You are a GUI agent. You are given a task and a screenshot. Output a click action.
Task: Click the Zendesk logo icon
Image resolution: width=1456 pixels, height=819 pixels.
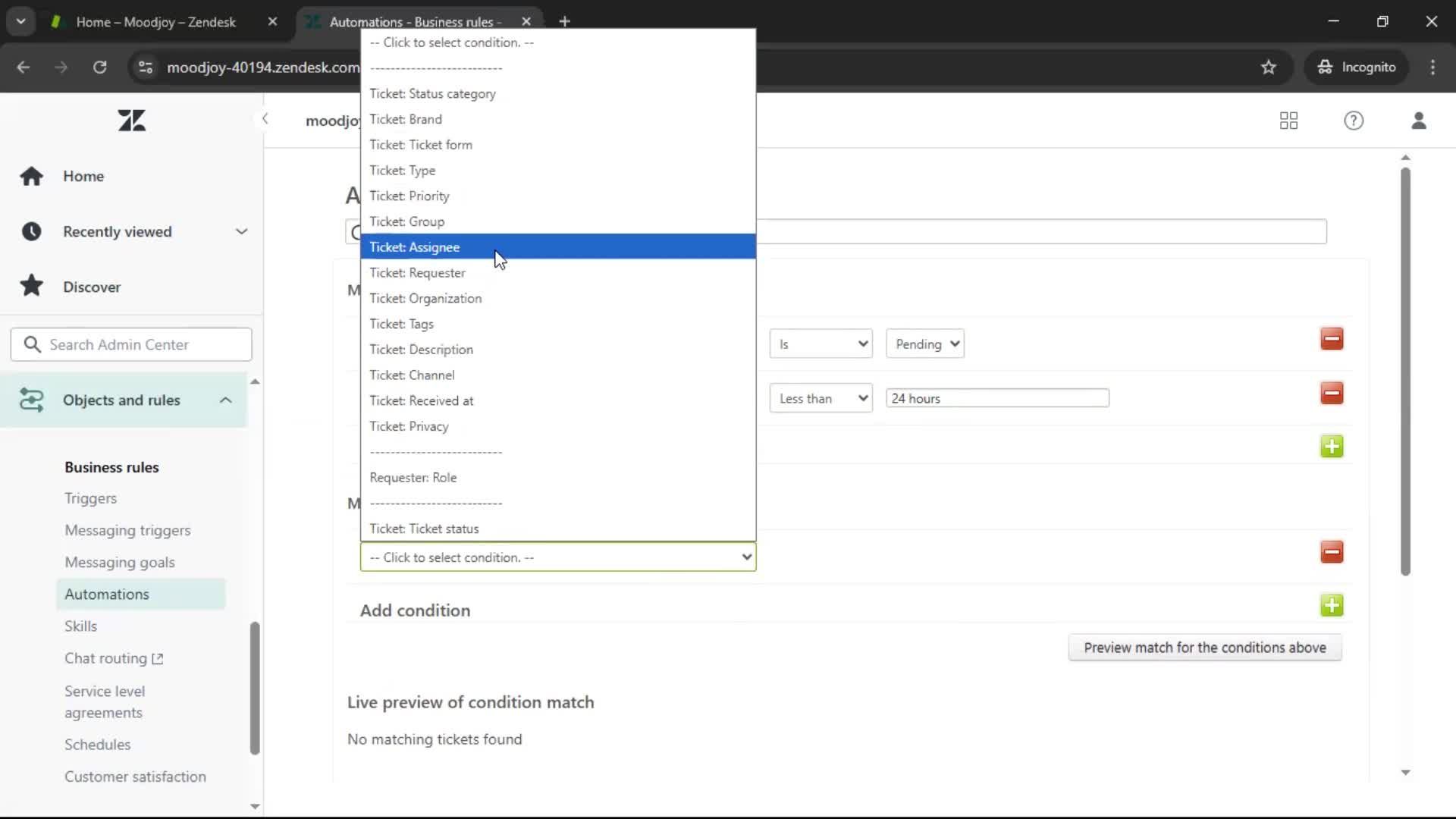[x=131, y=121]
